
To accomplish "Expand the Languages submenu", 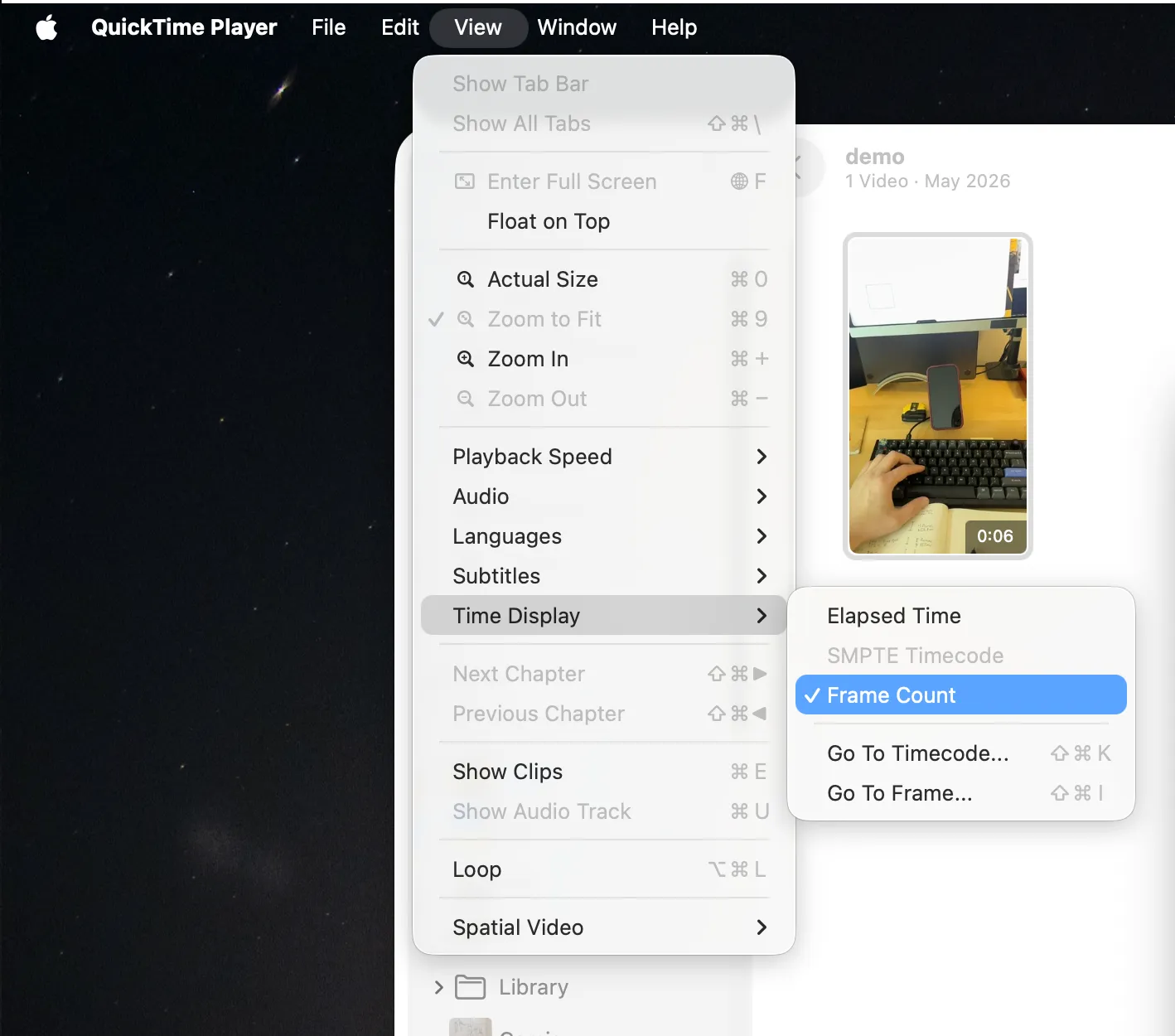I will [x=604, y=536].
